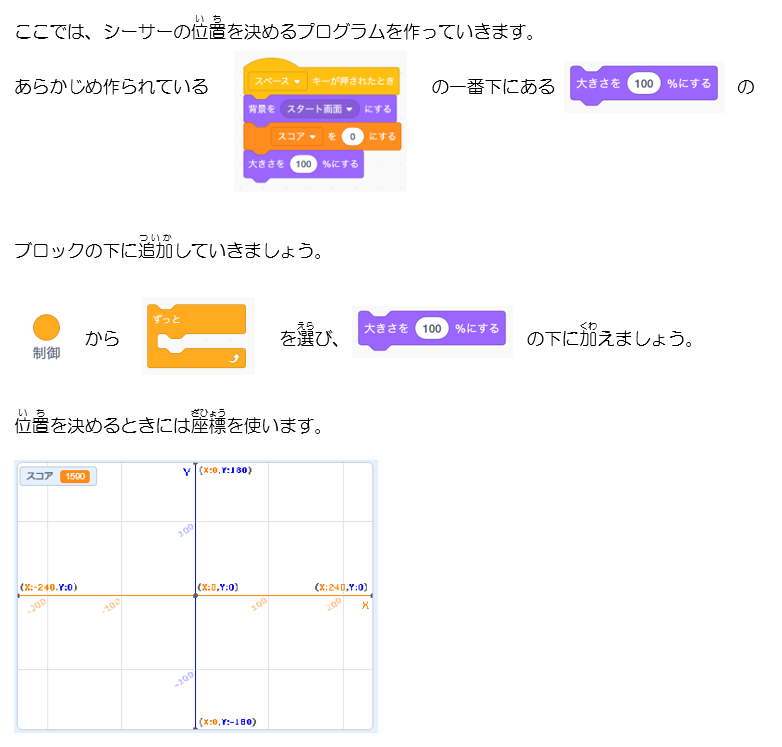Click the 大きさを block beside the ずっと block
The image size is (782, 747).
431,328
